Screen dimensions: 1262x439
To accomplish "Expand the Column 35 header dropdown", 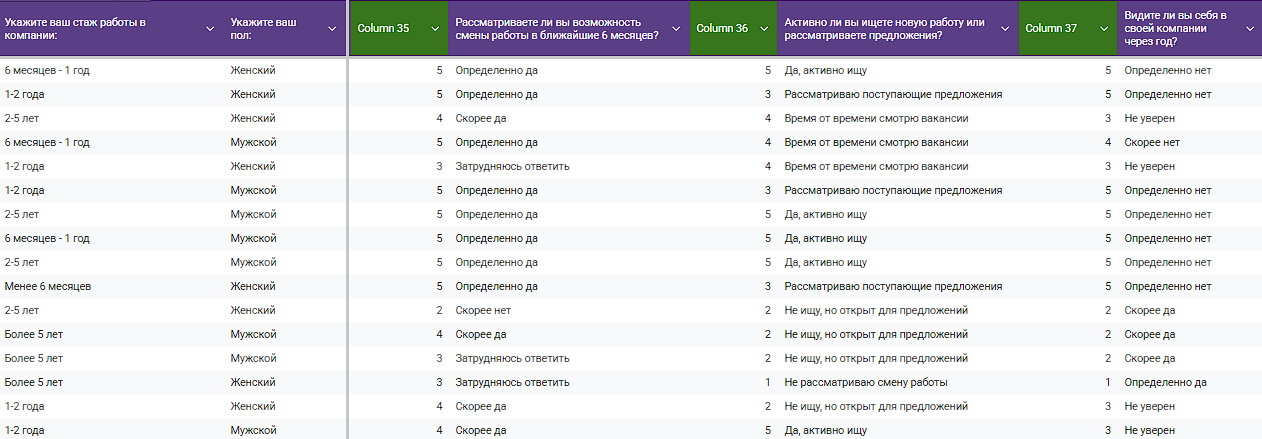I will (x=435, y=29).
